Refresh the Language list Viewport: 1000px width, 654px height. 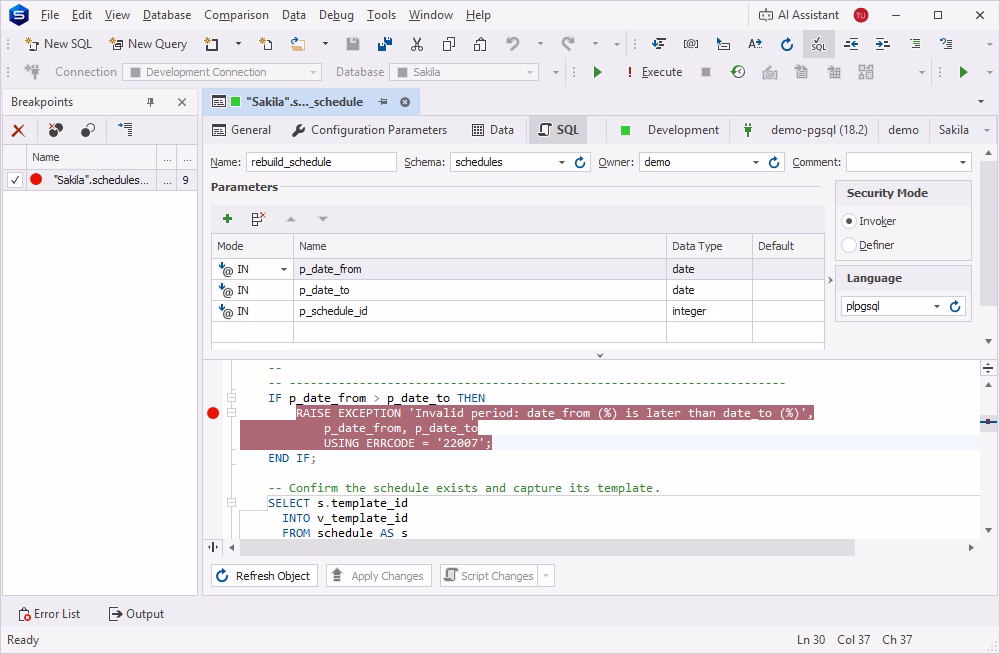[x=955, y=306]
